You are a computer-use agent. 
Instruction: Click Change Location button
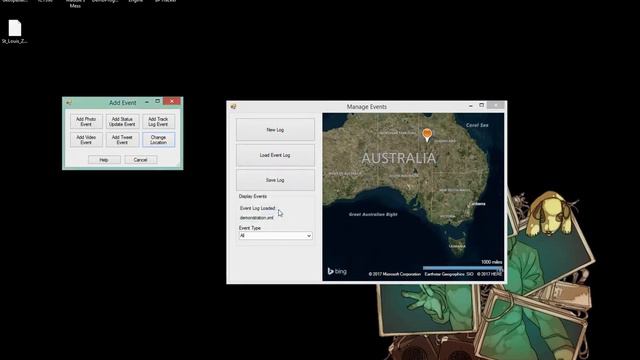[158, 140]
